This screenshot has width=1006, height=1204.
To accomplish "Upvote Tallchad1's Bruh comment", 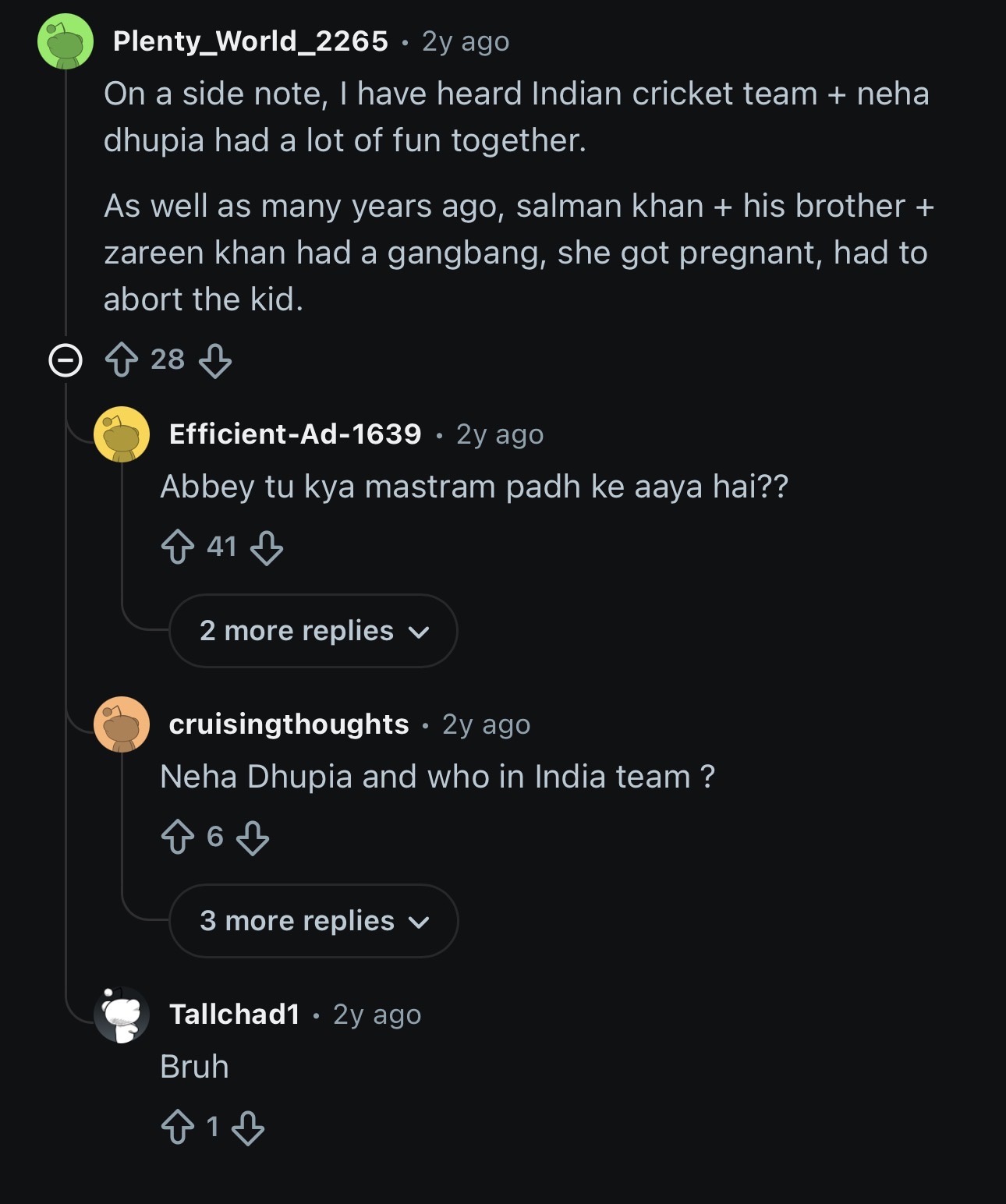I will pyautogui.click(x=178, y=1127).
